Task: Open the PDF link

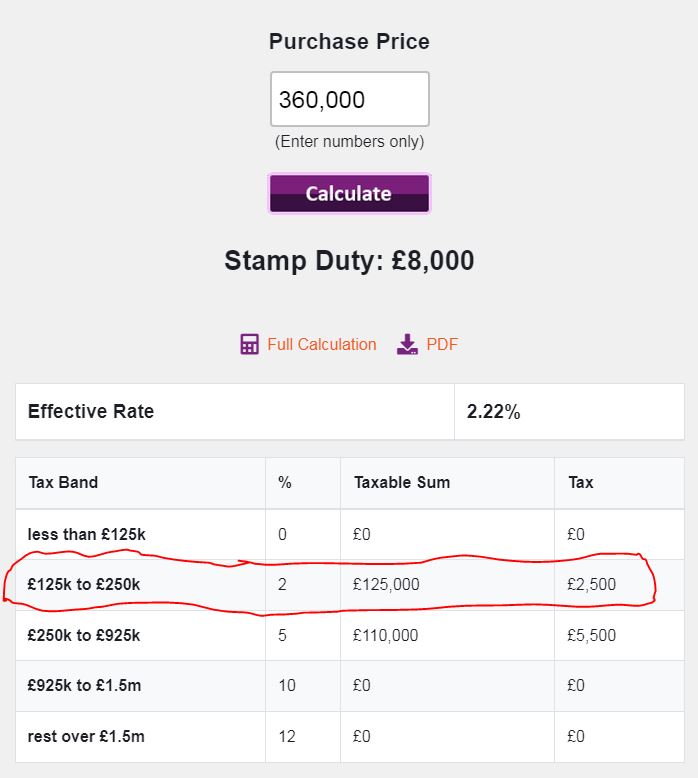Action: tap(442, 344)
